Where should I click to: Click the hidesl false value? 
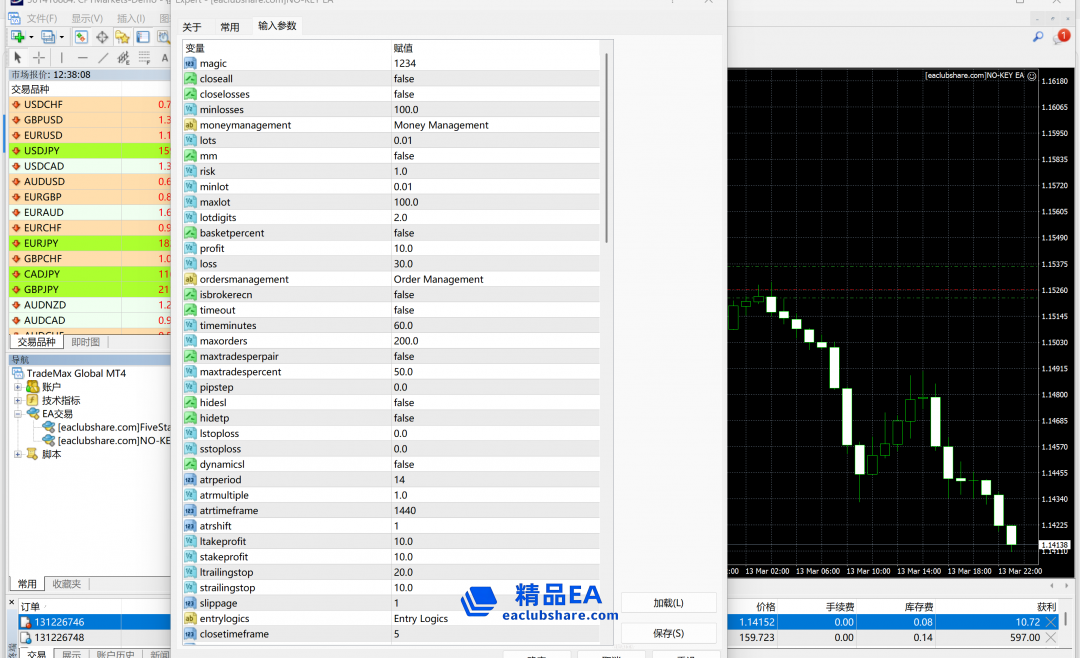tap(404, 403)
